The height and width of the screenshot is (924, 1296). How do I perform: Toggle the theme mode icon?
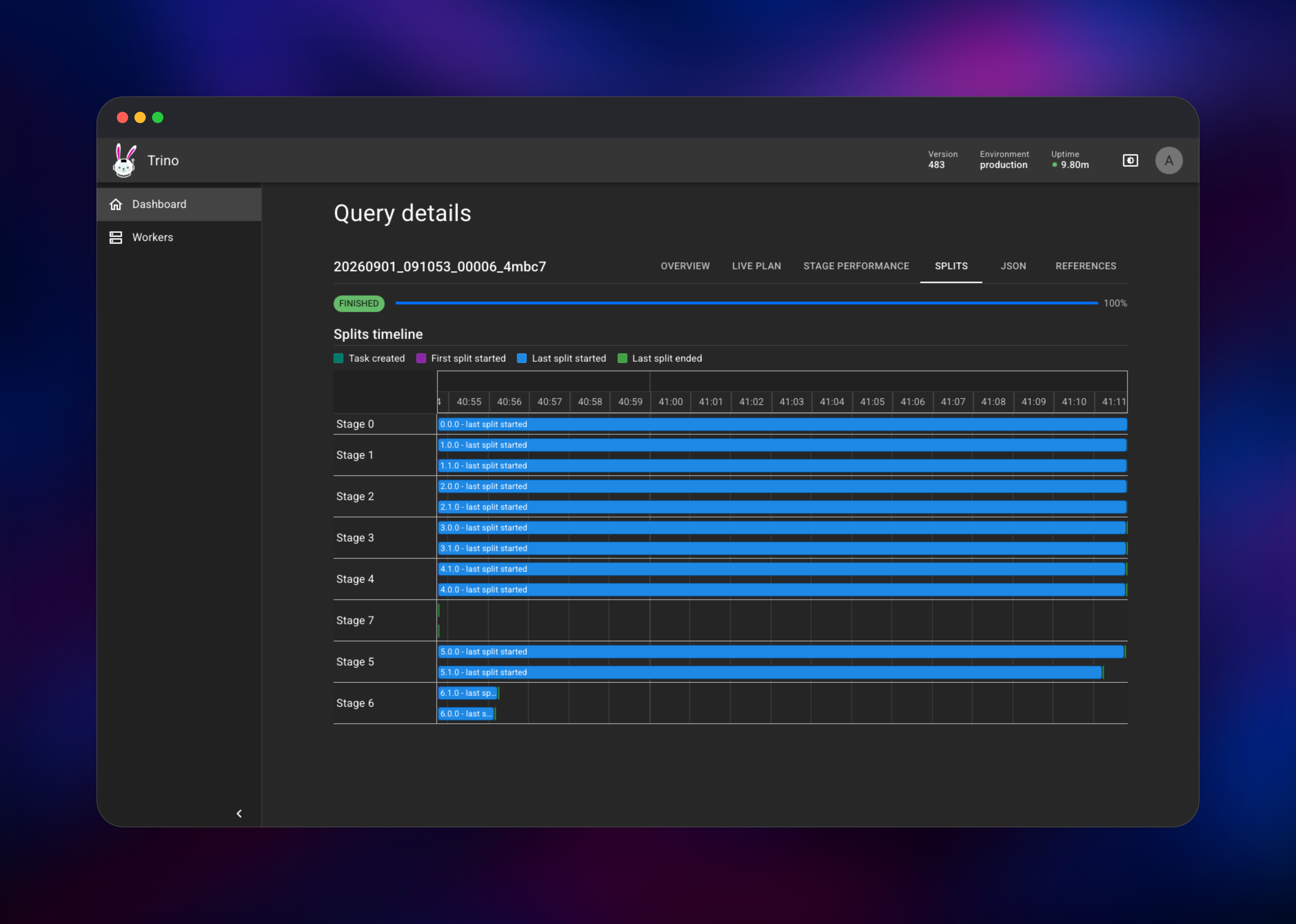(x=1130, y=161)
